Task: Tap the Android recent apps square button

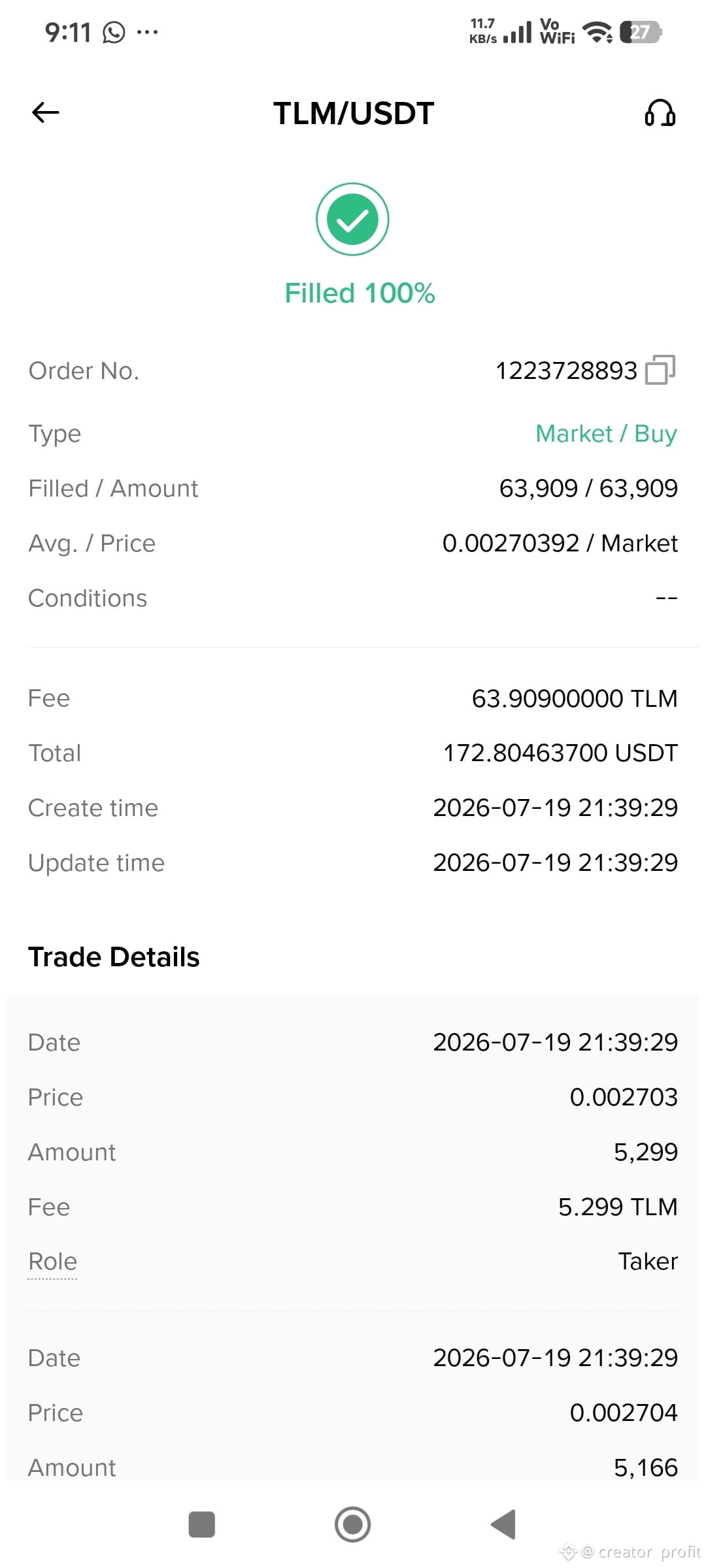Action: pyautogui.click(x=201, y=1525)
